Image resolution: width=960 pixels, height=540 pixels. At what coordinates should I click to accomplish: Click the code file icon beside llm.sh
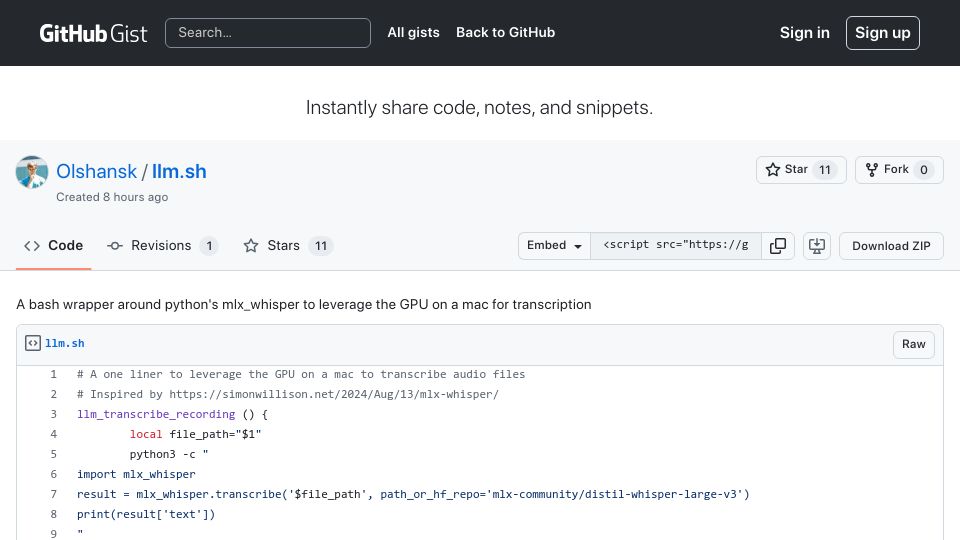coord(32,343)
